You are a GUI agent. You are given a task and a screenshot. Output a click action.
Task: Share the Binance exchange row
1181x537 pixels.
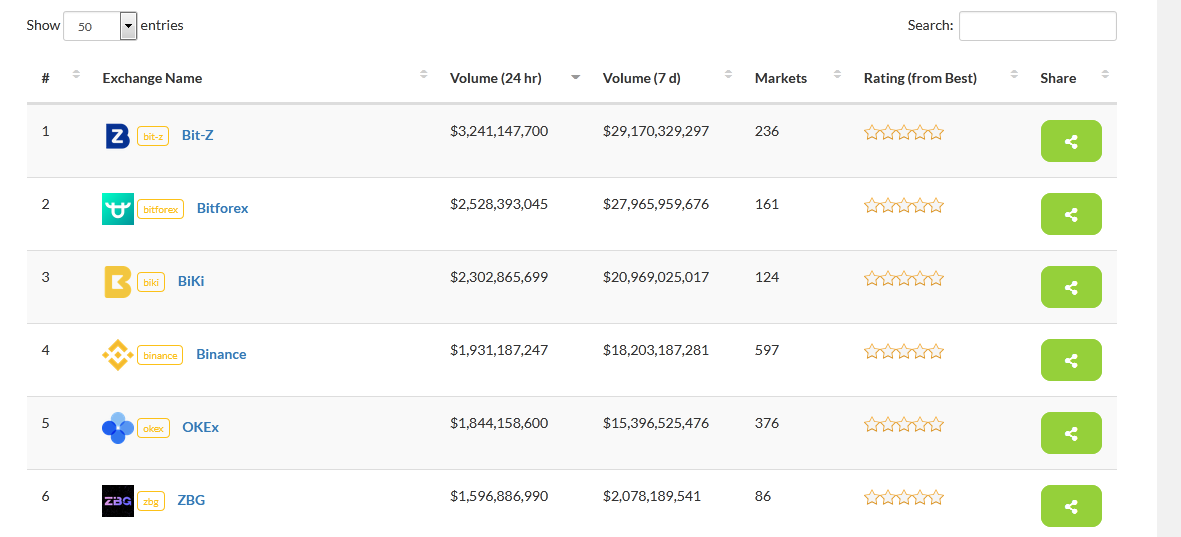(x=1070, y=360)
